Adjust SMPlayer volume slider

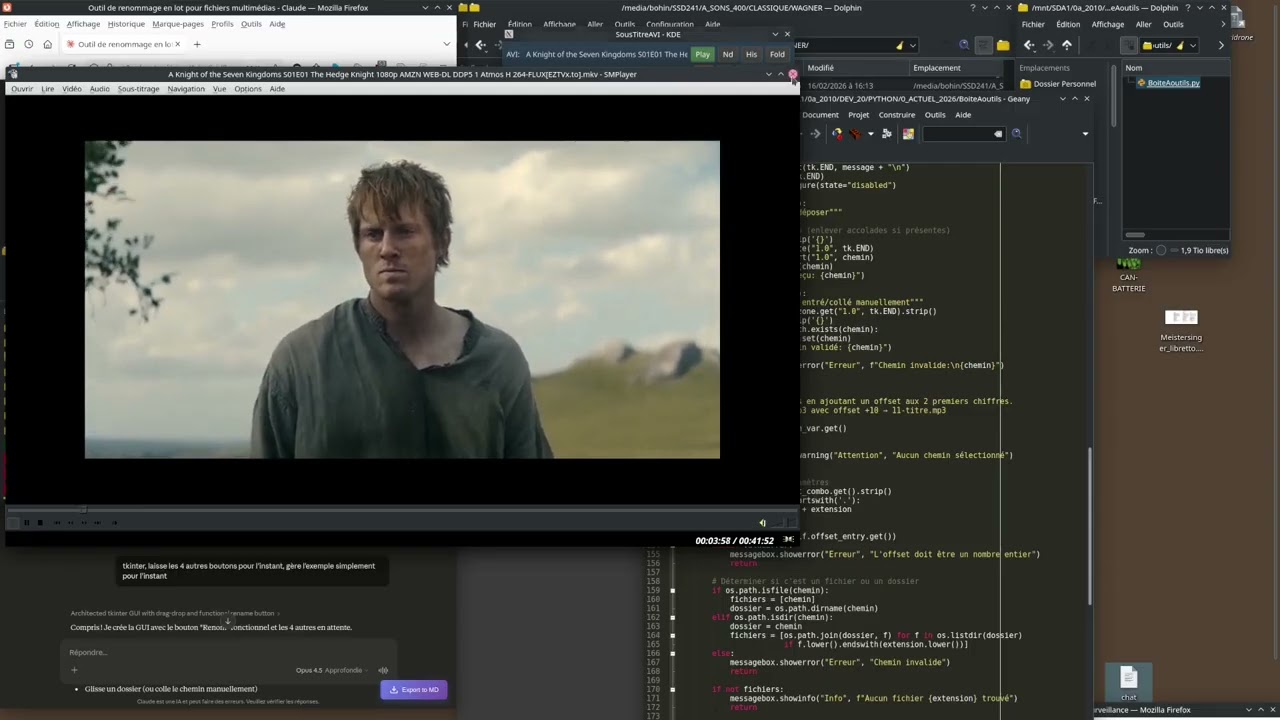click(784, 522)
